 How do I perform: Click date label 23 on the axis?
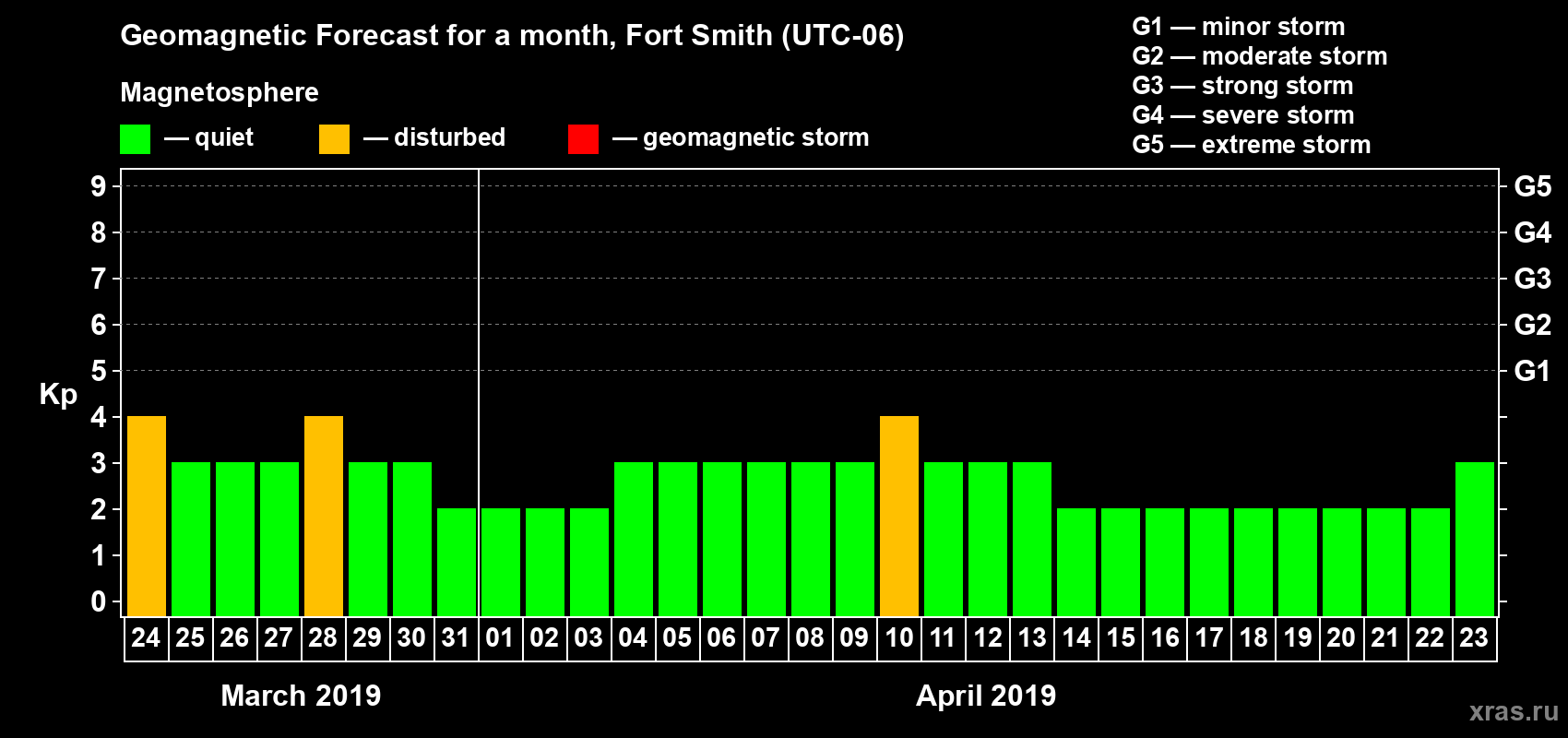pyautogui.click(x=1474, y=637)
